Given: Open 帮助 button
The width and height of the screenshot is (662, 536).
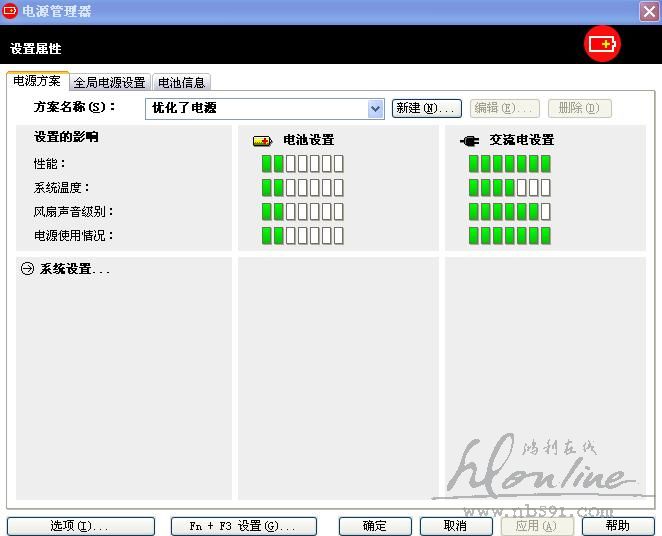Looking at the screenshot, I should point(618,526).
